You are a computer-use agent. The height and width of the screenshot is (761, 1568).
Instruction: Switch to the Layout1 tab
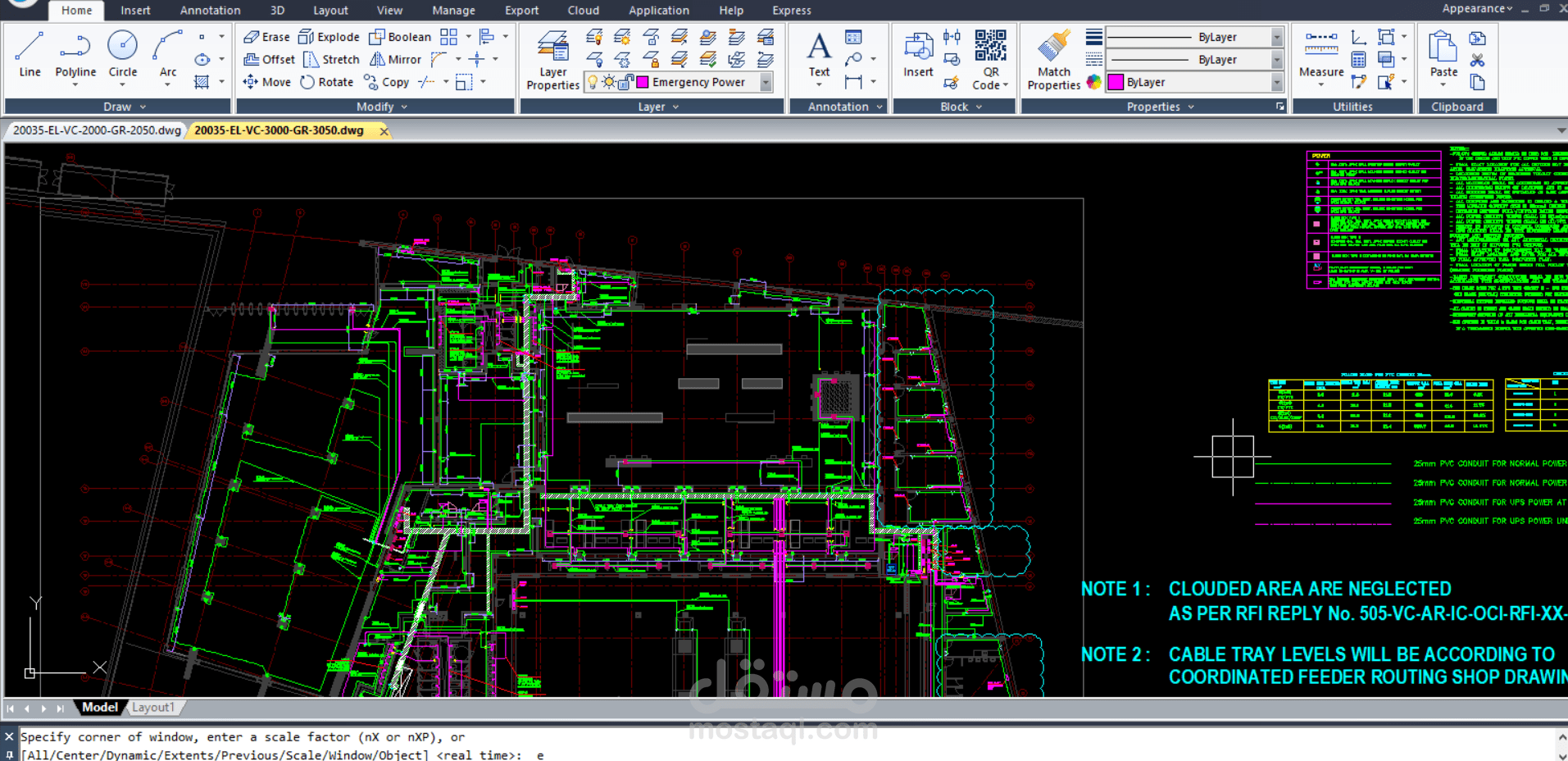[x=152, y=706]
